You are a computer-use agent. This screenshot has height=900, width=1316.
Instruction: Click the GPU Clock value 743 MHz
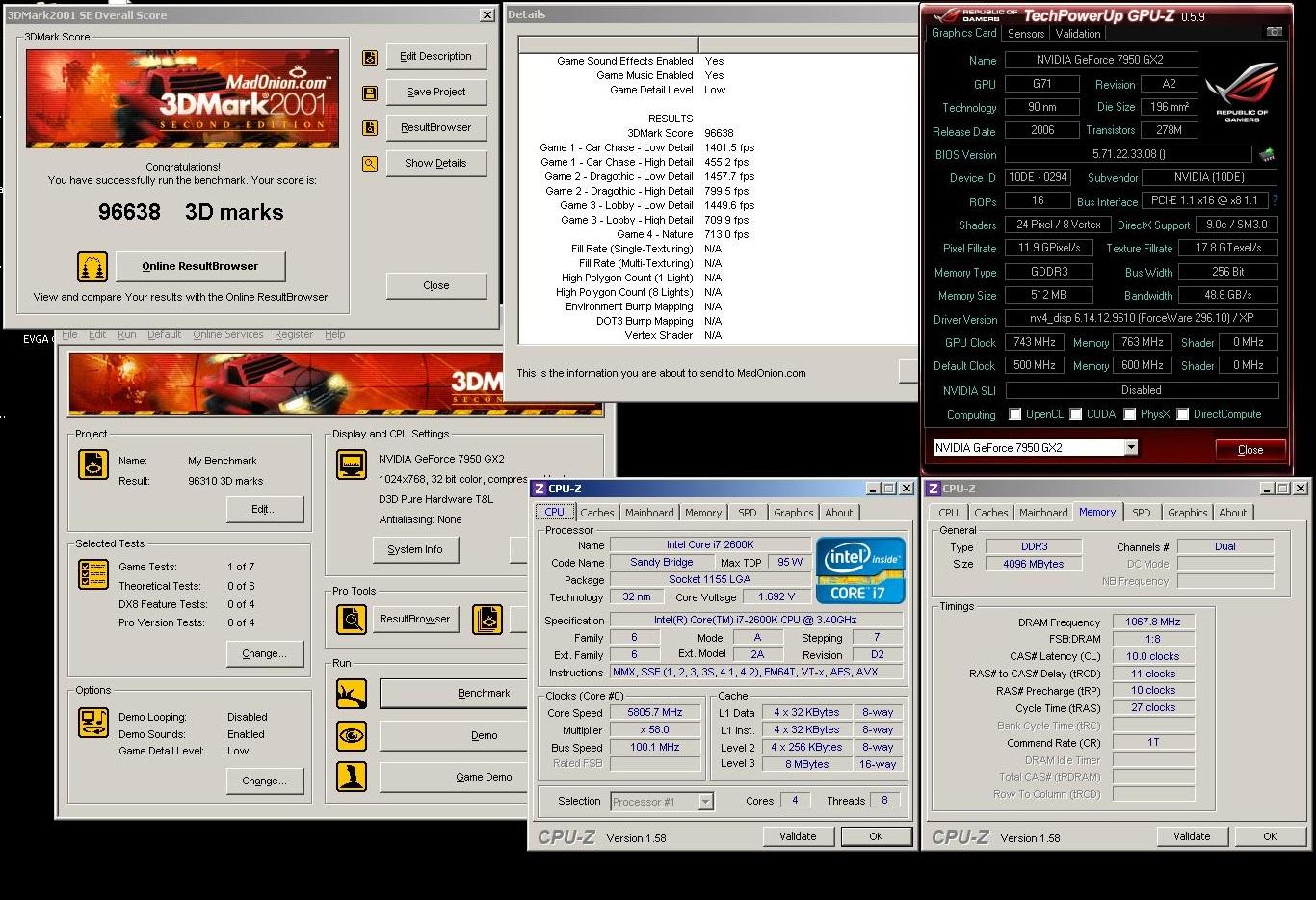click(x=1035, y=342)
